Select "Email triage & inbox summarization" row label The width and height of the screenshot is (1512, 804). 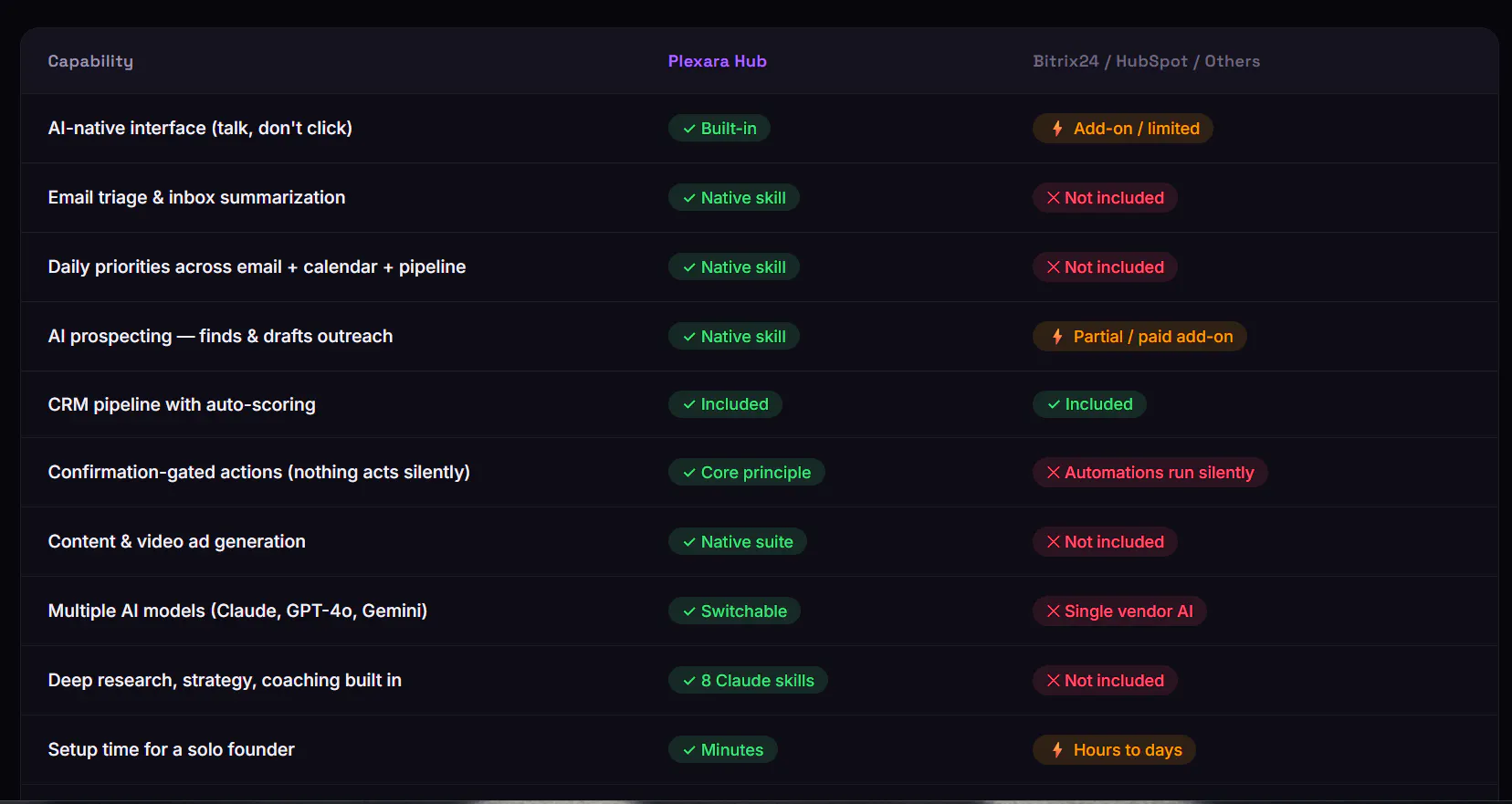[197, 198]
